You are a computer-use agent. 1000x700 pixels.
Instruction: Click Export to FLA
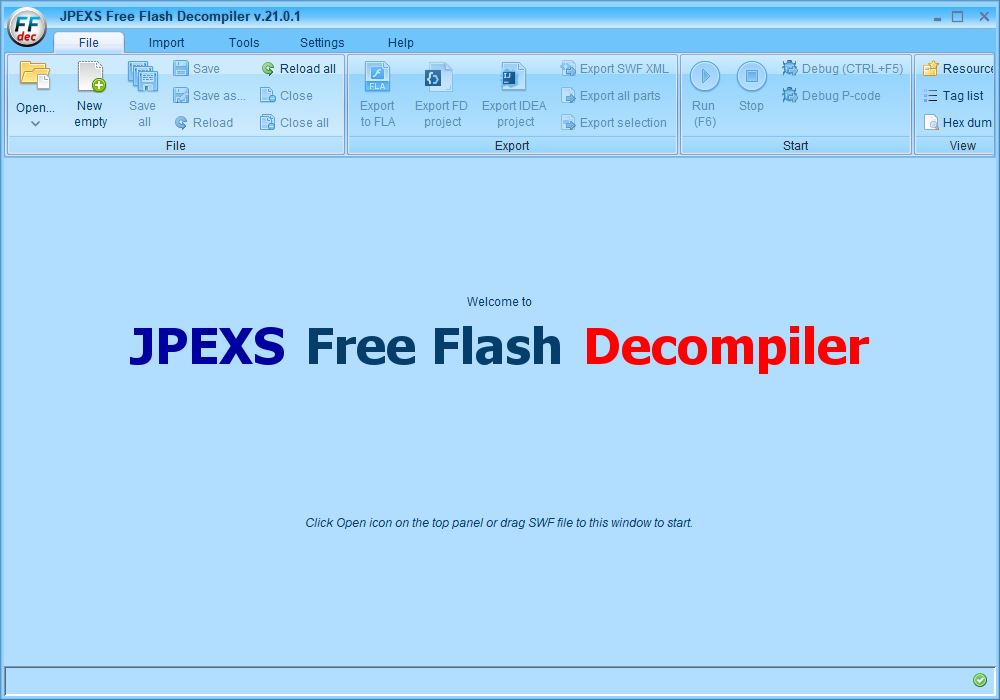378,94
